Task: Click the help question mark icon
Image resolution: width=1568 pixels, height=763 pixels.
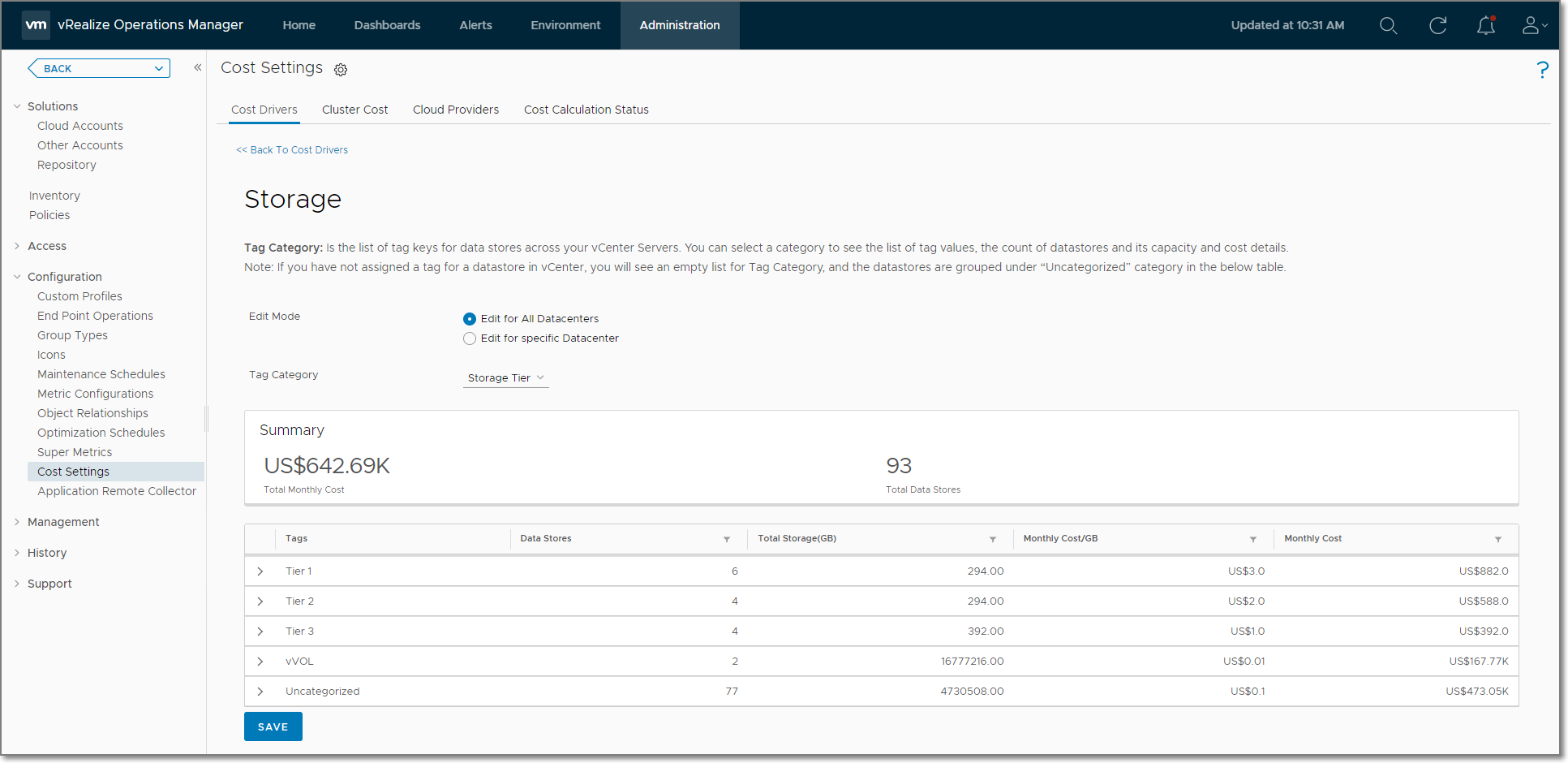Action: (1542, 70)
